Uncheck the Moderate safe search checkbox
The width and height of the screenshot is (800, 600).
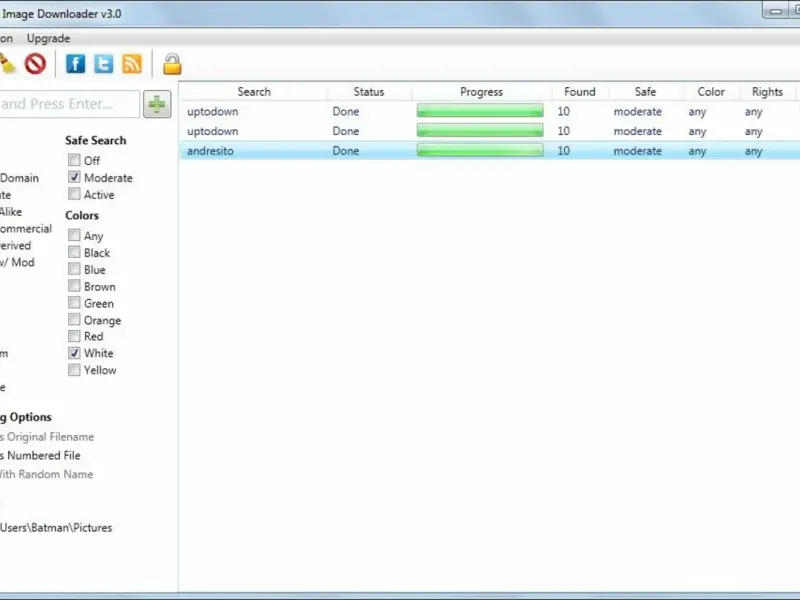coord(74,177)
